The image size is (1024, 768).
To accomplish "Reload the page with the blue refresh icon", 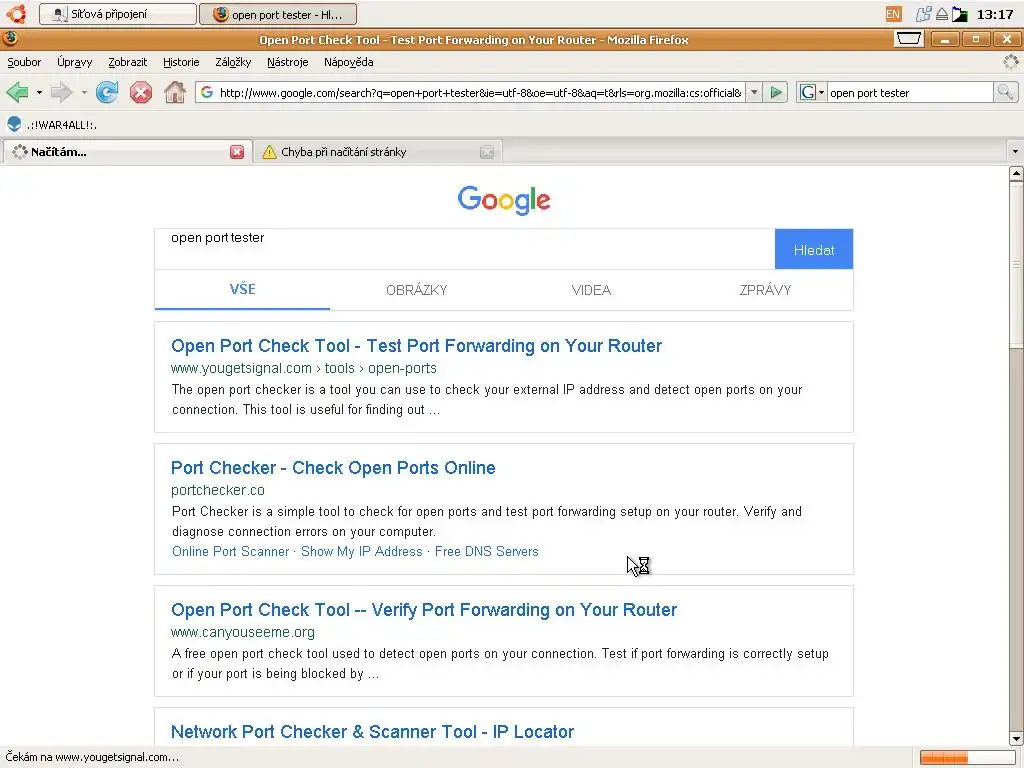I will click(107, 93).
